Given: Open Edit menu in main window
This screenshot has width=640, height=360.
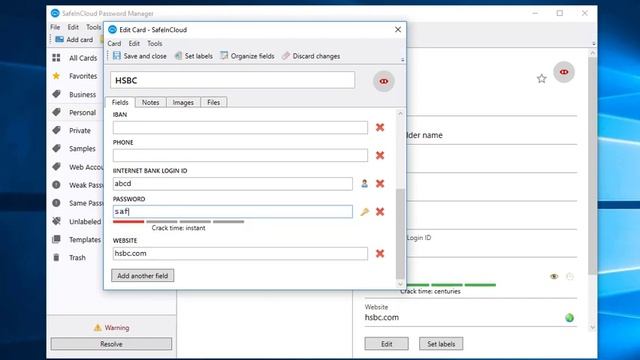Looking at the screenshot, I should point(73,27).
